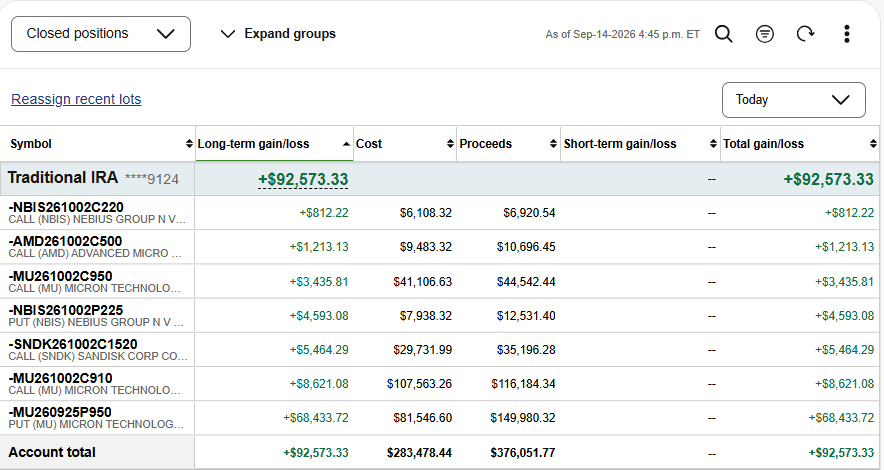Viewport: 884px width, 470px height.
Task: Click cost value $29,731.99
Action: [x=423, y=350]
